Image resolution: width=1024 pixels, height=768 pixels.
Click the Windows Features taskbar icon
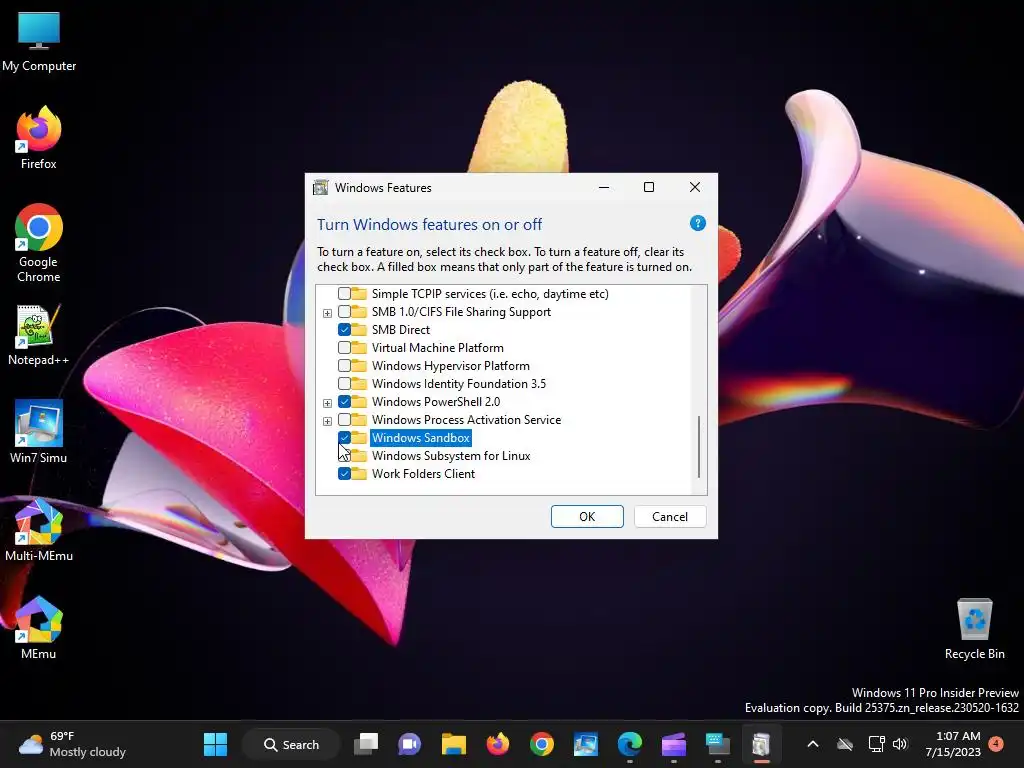pos(761,744)
